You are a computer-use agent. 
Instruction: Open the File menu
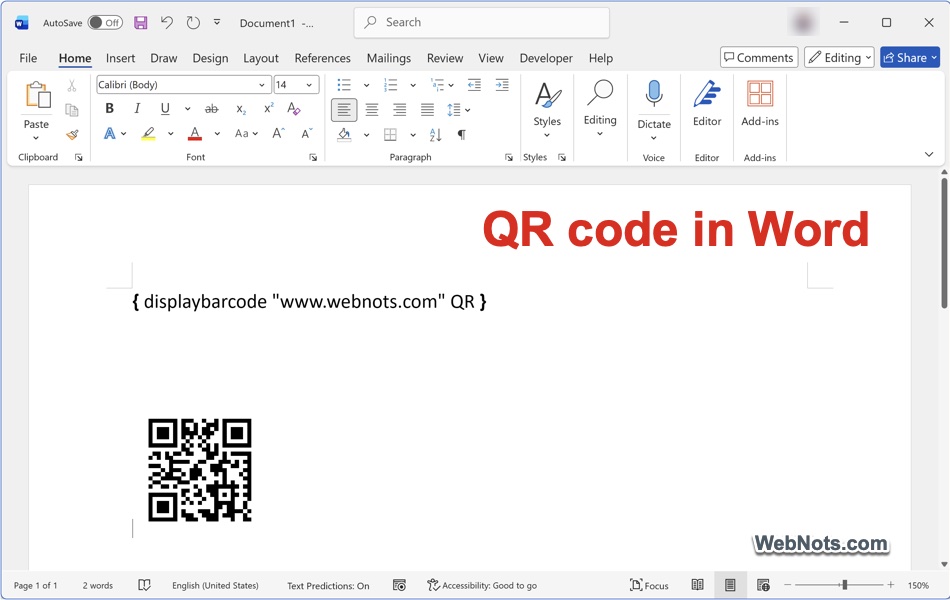pos(28,58)
